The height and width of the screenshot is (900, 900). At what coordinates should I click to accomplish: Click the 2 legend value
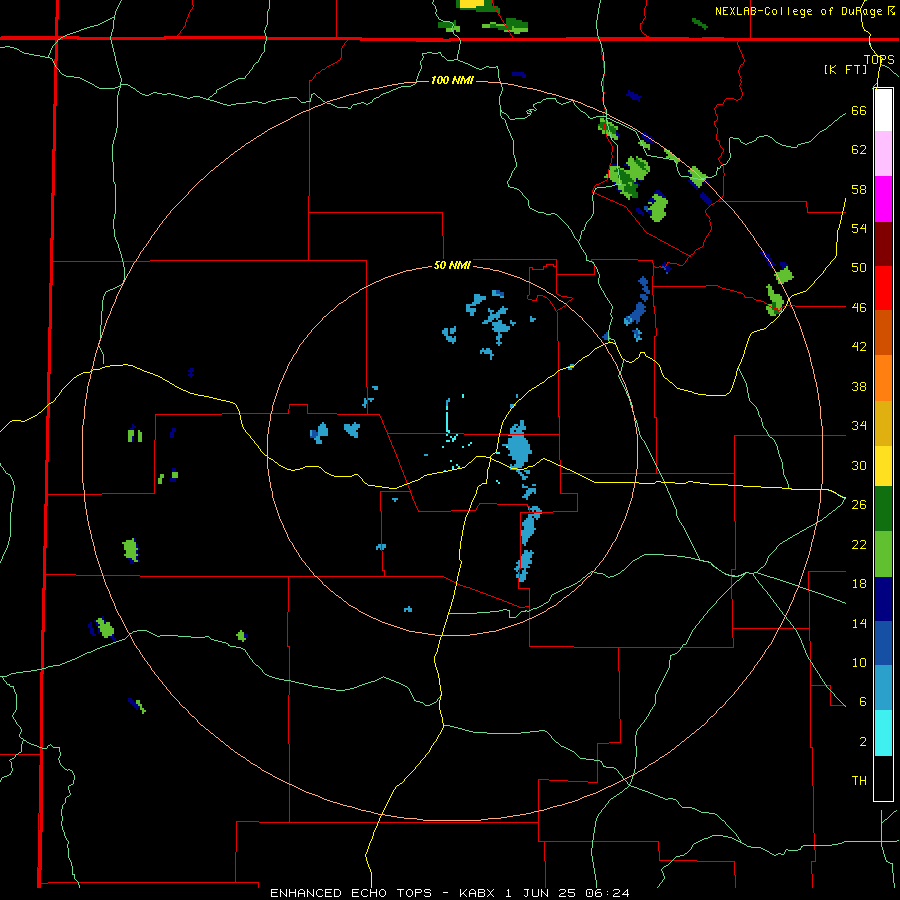863,742
